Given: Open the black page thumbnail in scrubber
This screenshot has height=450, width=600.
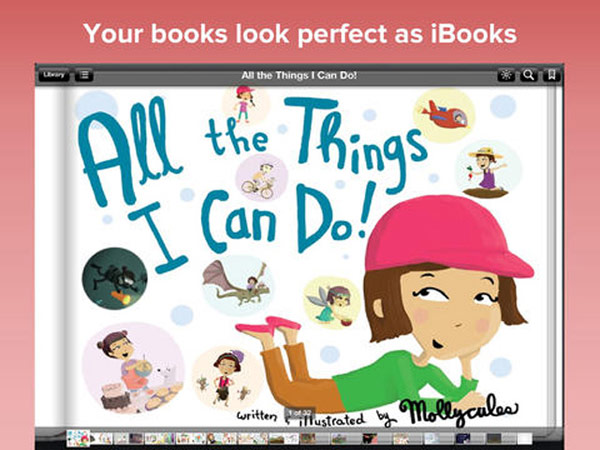Looking at the screenshot, I should click(370, 439).
